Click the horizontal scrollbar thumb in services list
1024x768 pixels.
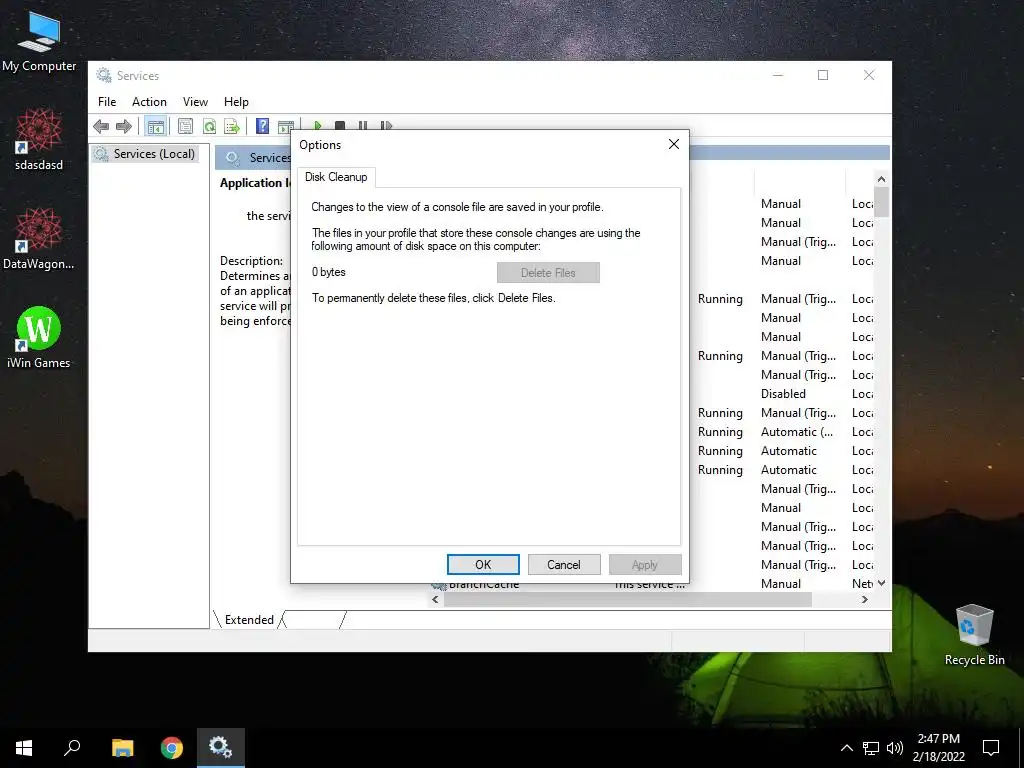point(628,600)
